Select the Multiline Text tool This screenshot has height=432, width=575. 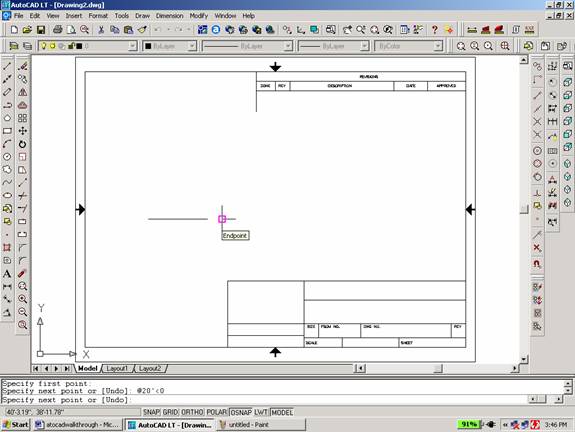7,274
